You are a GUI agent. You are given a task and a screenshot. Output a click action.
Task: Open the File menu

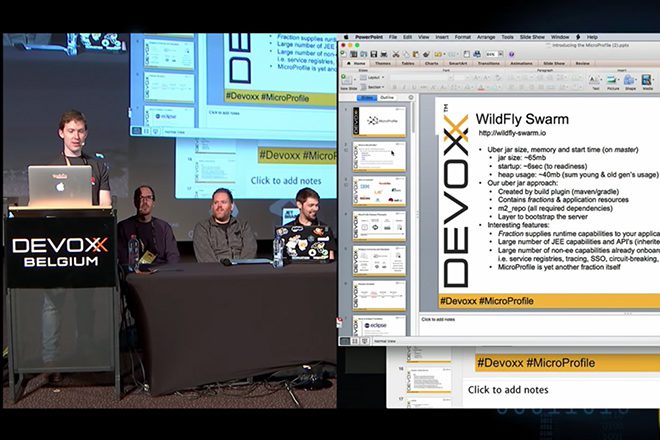click(393, 37)
